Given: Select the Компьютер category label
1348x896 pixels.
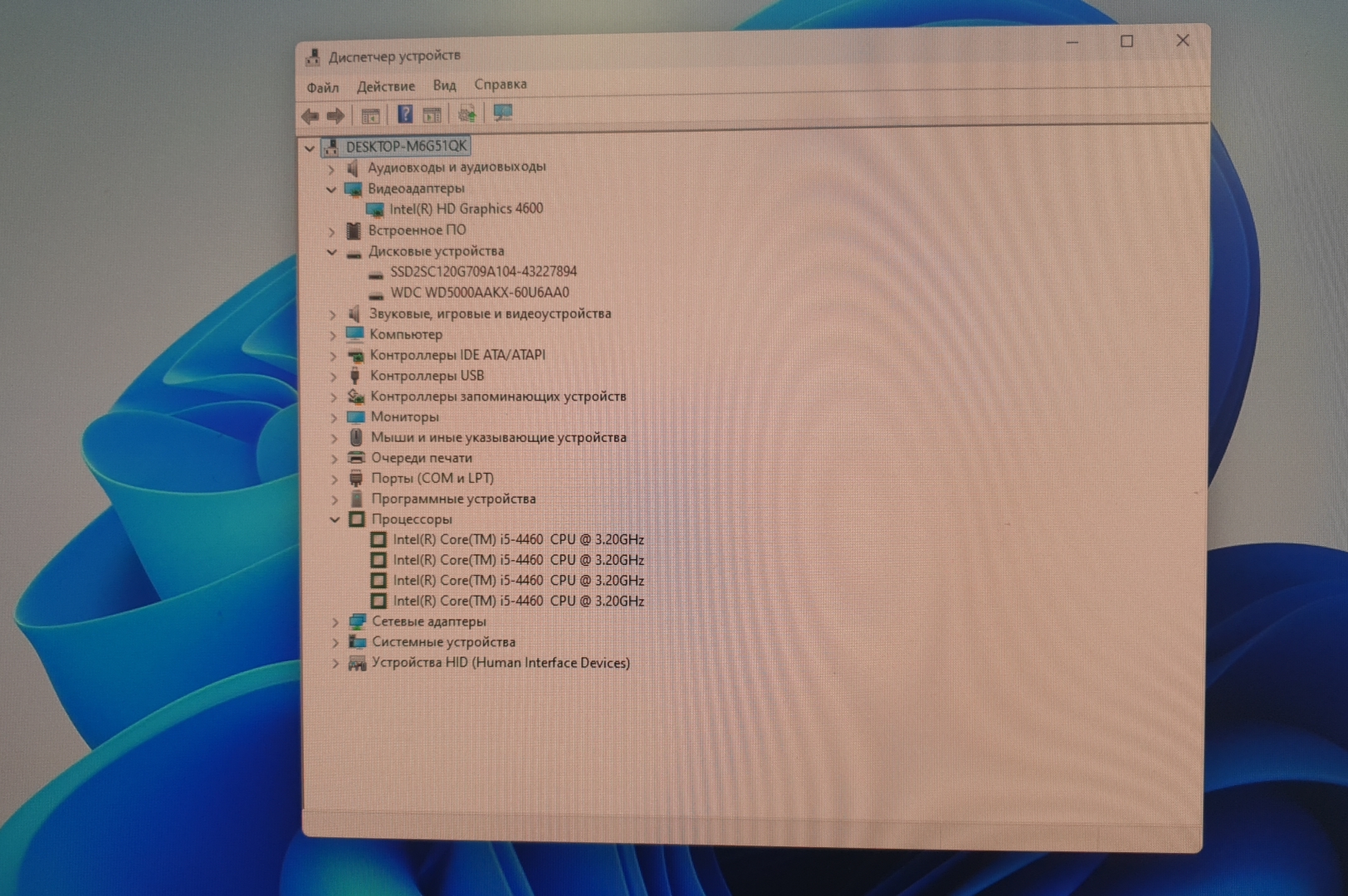Looking at the screenshot, I should point(406,334).
